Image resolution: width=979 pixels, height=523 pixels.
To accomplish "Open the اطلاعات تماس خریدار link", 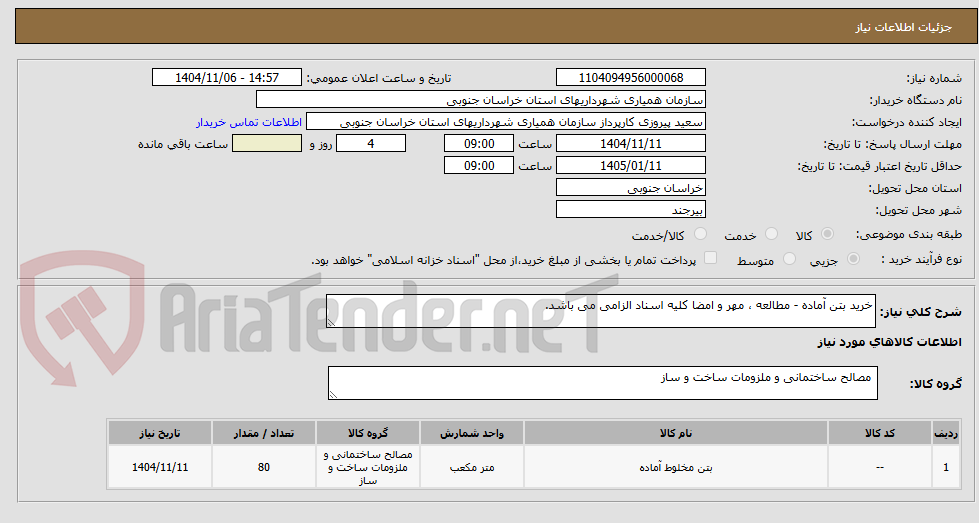I will click(248, 122).
